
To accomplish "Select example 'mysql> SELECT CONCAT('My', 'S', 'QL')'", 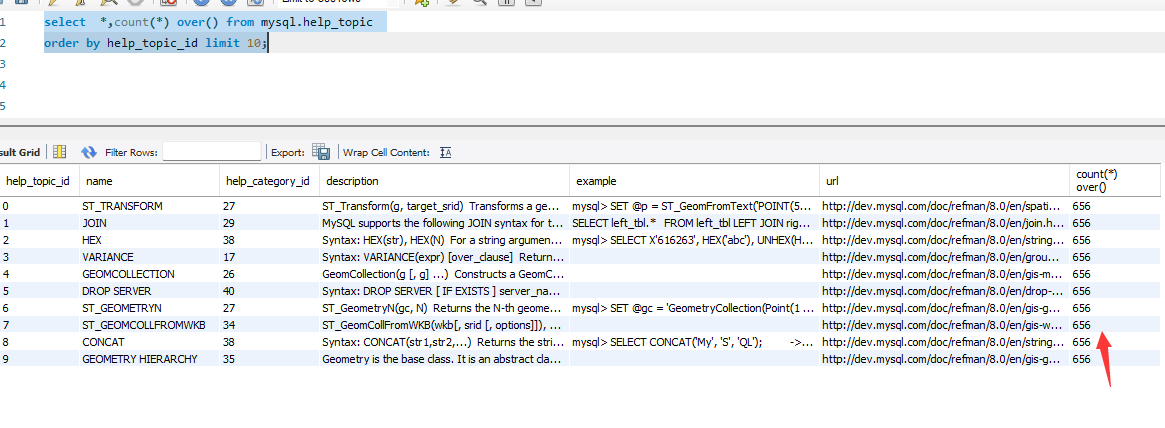I will coord(694,342).
